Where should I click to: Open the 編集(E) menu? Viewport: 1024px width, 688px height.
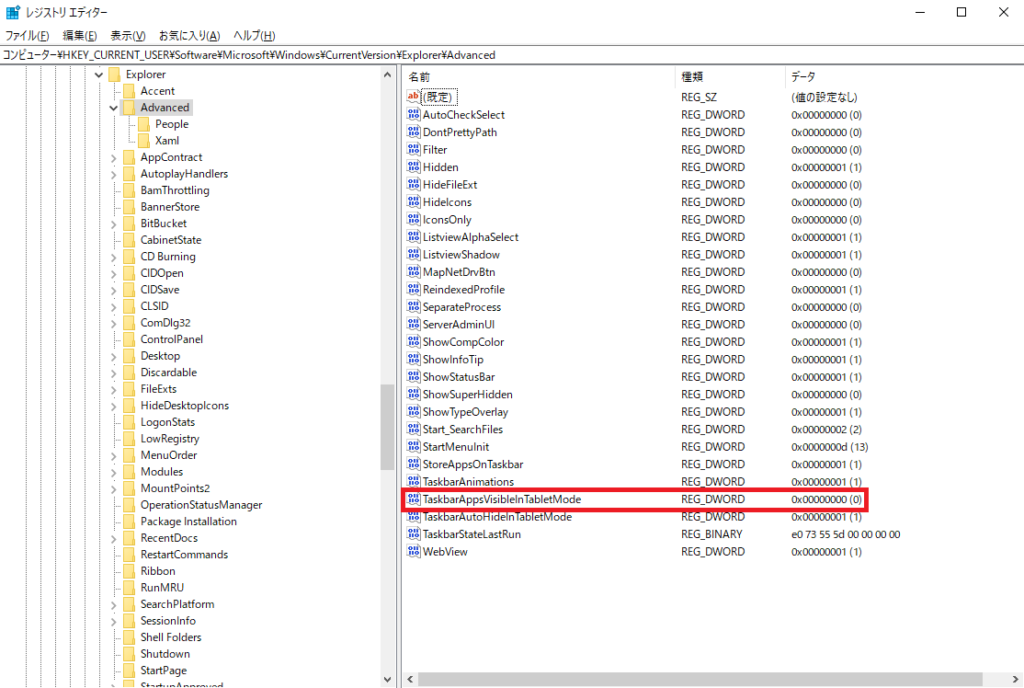[79, 35]
